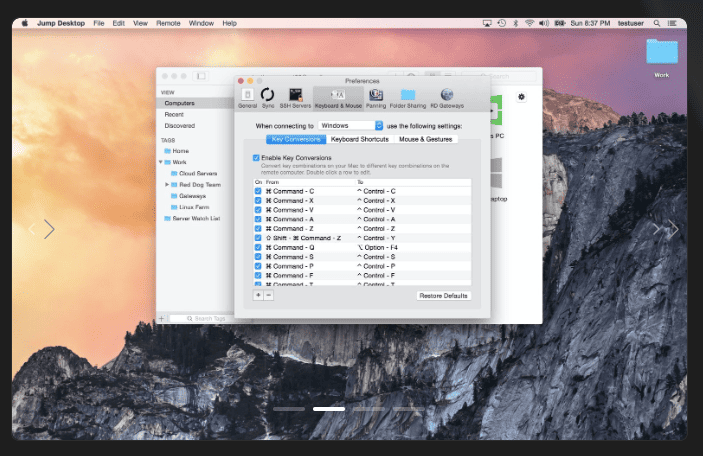Click the AirPlay display icon in menu bar

[487, 23]
